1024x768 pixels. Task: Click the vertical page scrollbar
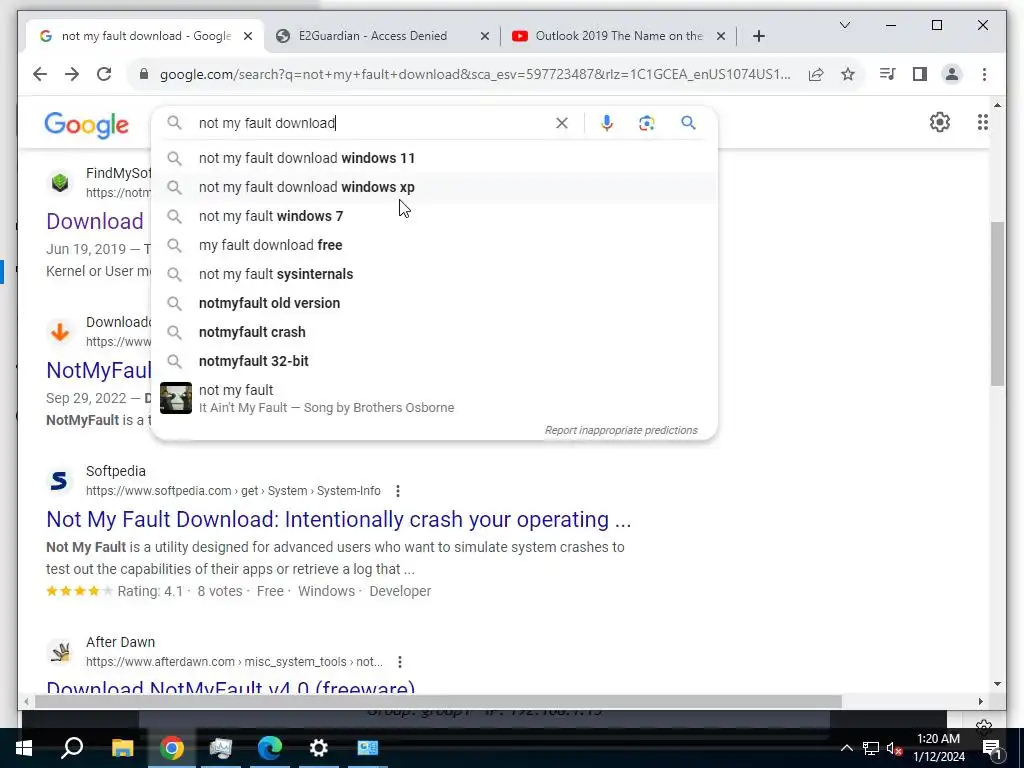997,304
